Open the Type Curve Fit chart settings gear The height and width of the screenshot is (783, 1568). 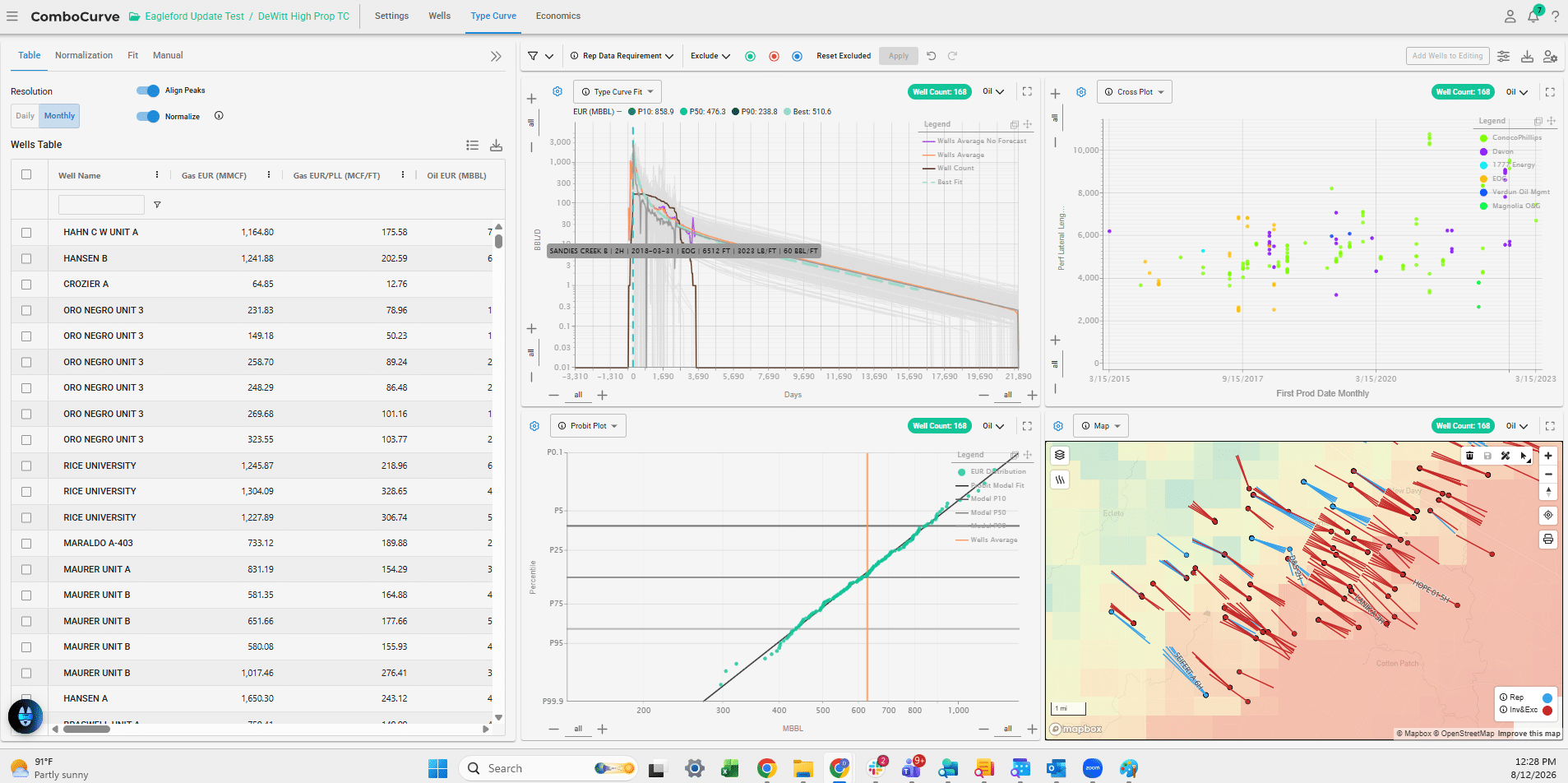(557, 91)
